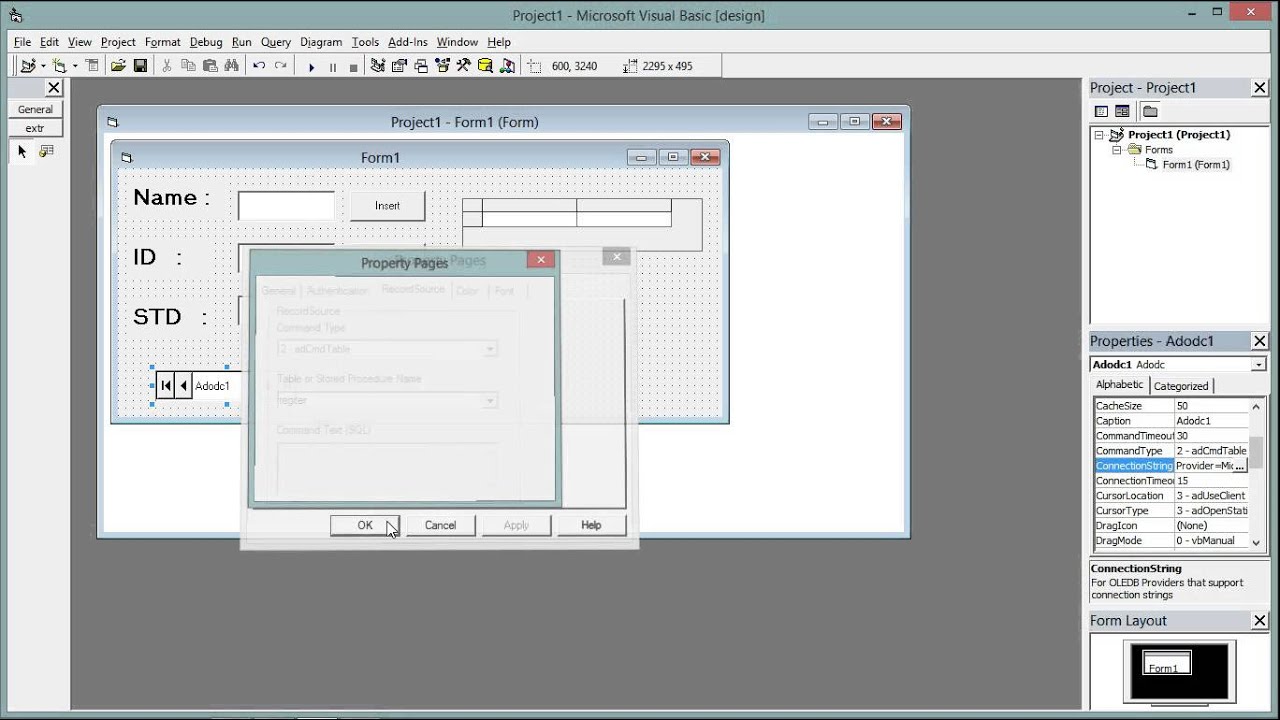Click the Name text box on Form1

click(286, 206)
